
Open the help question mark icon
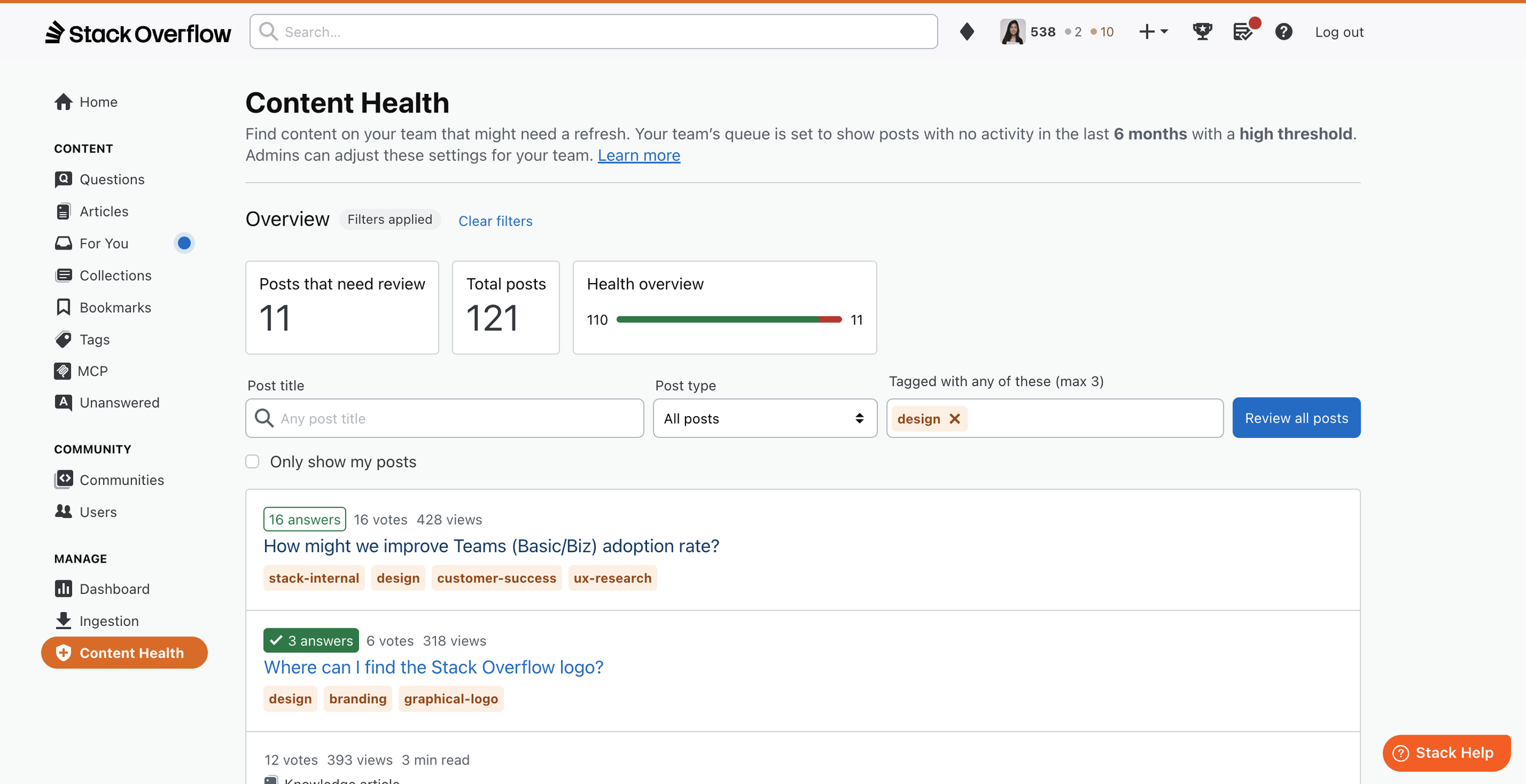pos(1284,32)
